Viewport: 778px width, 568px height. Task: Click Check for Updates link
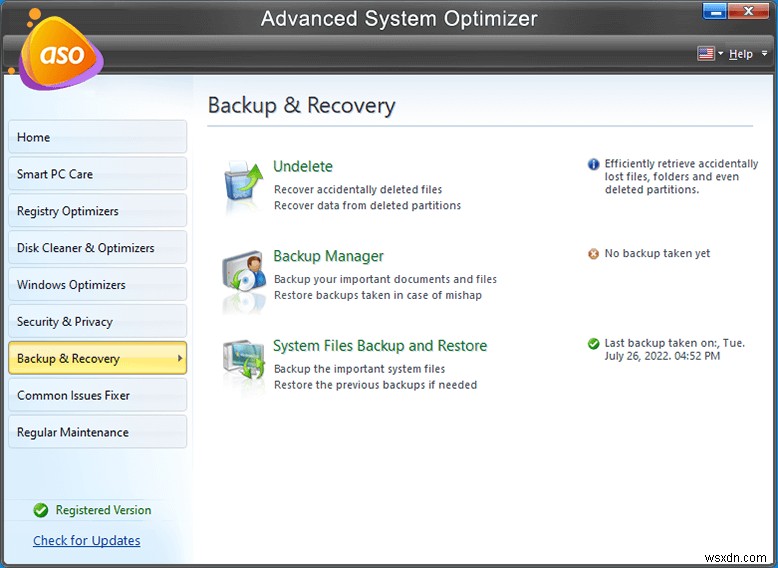pyautogui.click(x=87, y=540)
